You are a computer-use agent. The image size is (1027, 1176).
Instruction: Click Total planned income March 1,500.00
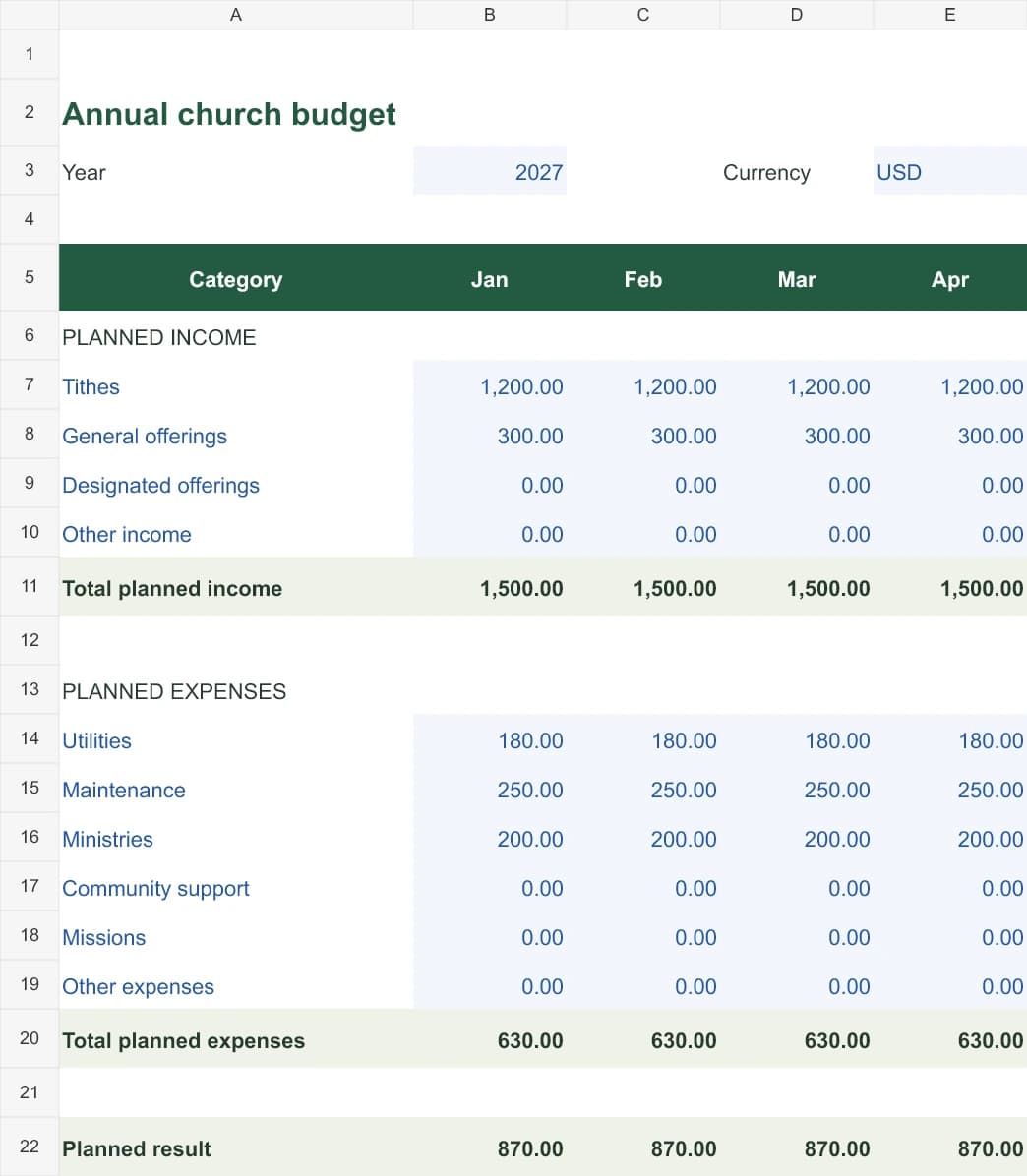797,586
